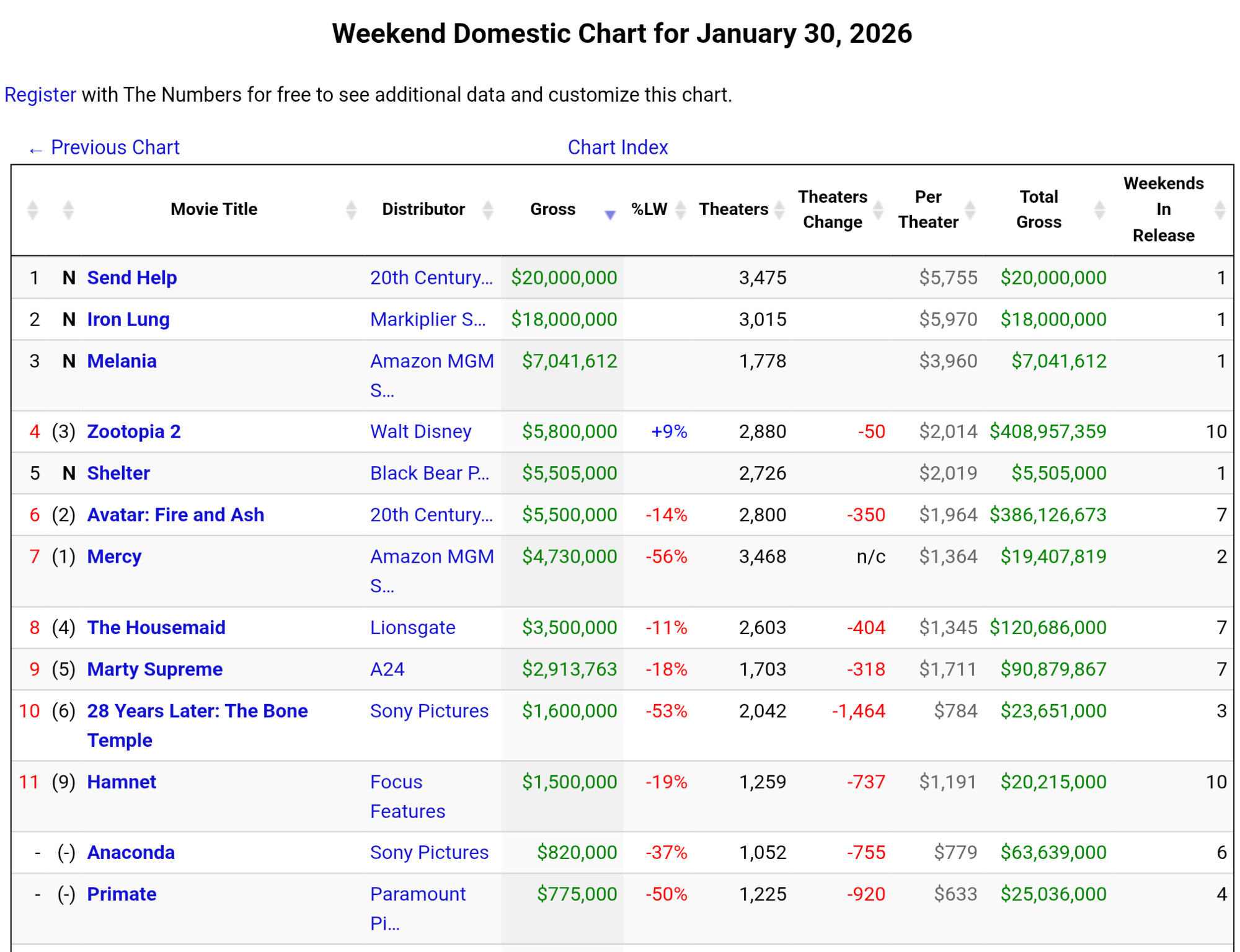Open the Send Help movie page
Viewport: 1240px width, 952px height.
coord(132,278)
